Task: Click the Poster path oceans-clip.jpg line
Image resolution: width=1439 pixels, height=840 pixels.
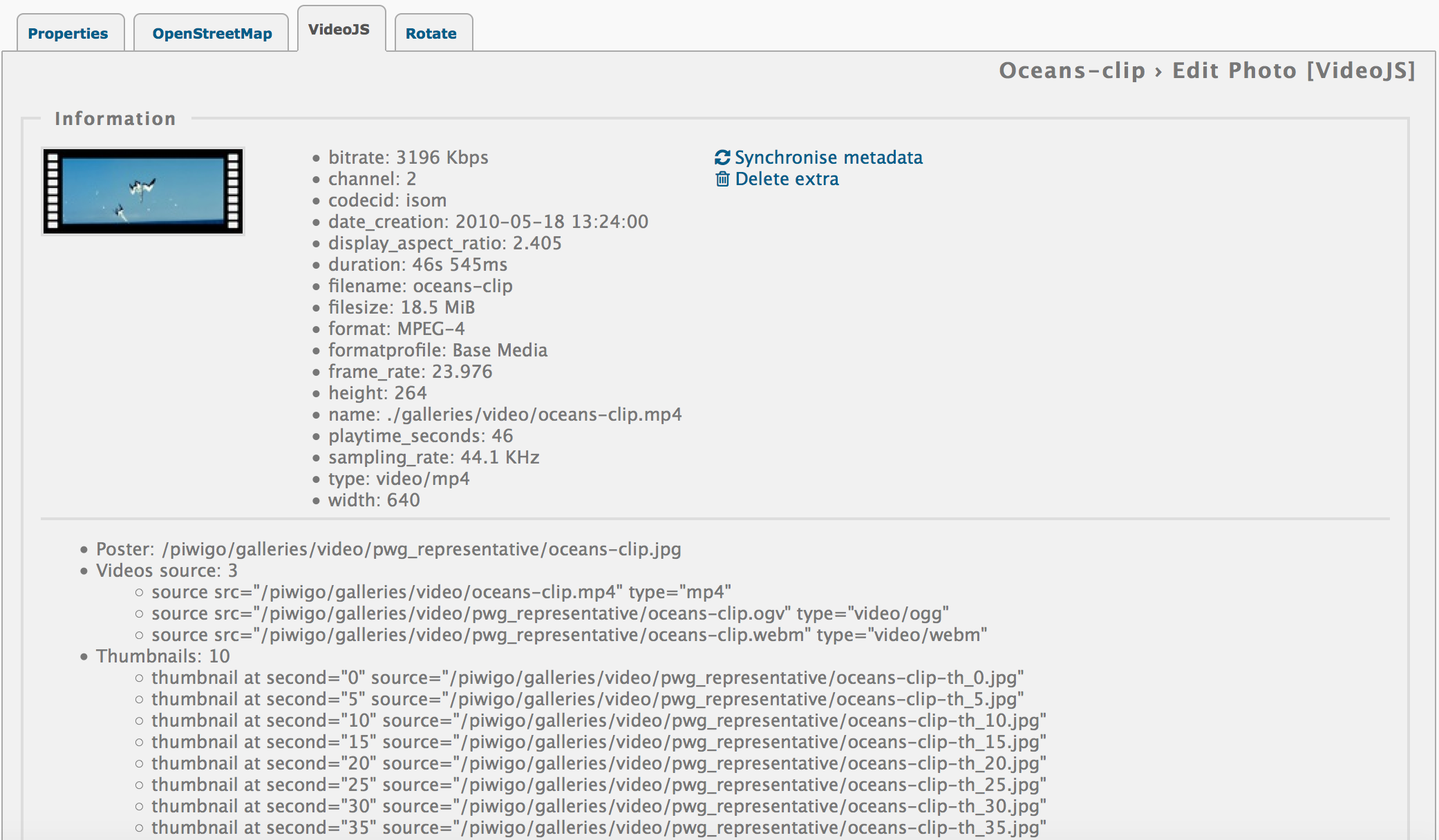Action: 388,549
